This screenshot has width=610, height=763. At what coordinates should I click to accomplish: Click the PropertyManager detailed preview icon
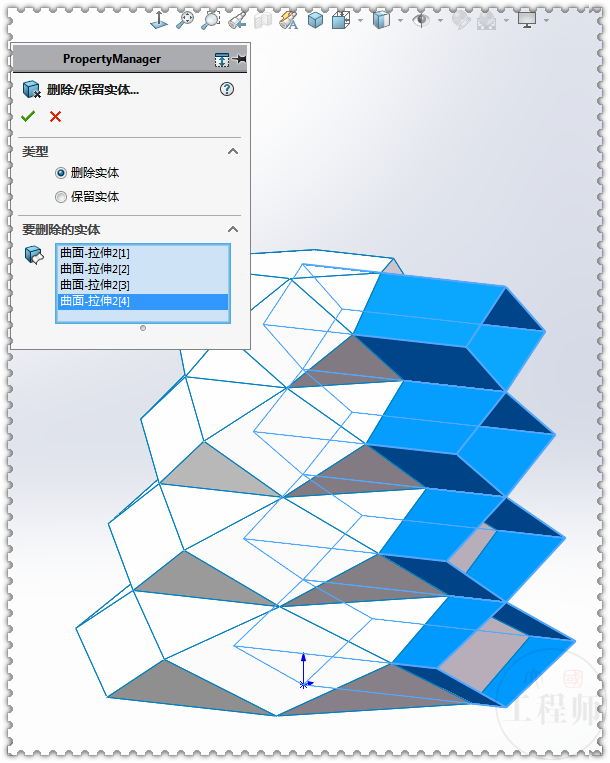click(222, 59)
